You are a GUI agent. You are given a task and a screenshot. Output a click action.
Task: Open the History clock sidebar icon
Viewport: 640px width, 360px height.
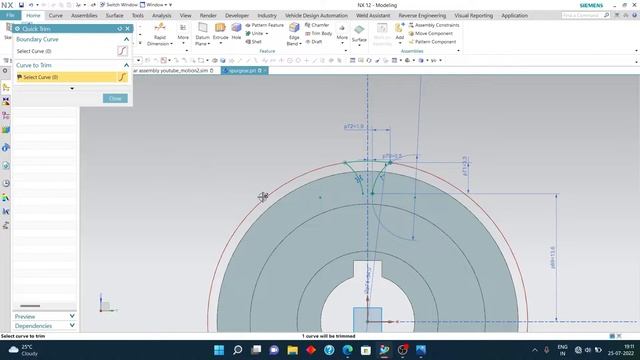coord(6,183)
